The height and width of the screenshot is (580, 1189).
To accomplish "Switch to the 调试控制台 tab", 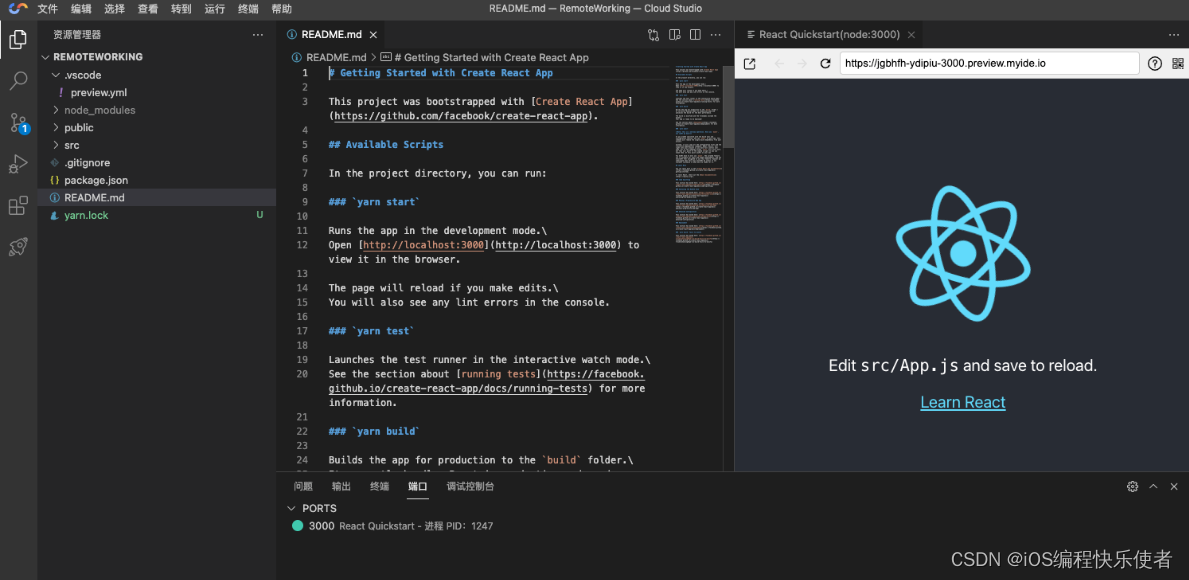I will click(x=470, y=487).
